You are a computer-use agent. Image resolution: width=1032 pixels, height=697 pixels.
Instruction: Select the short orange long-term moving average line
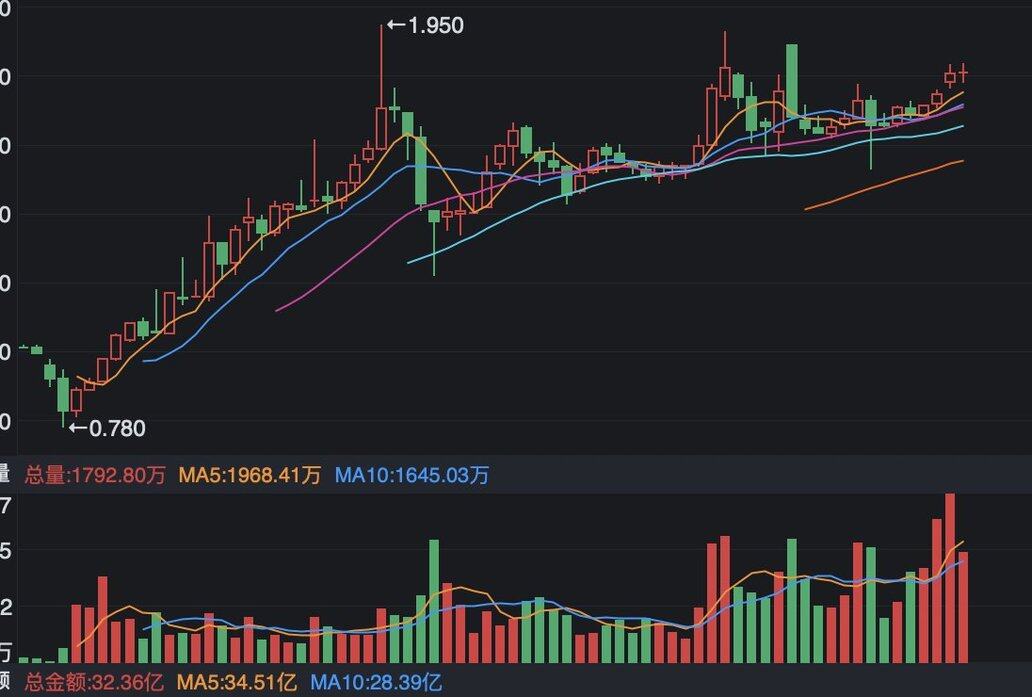(884, 184)
